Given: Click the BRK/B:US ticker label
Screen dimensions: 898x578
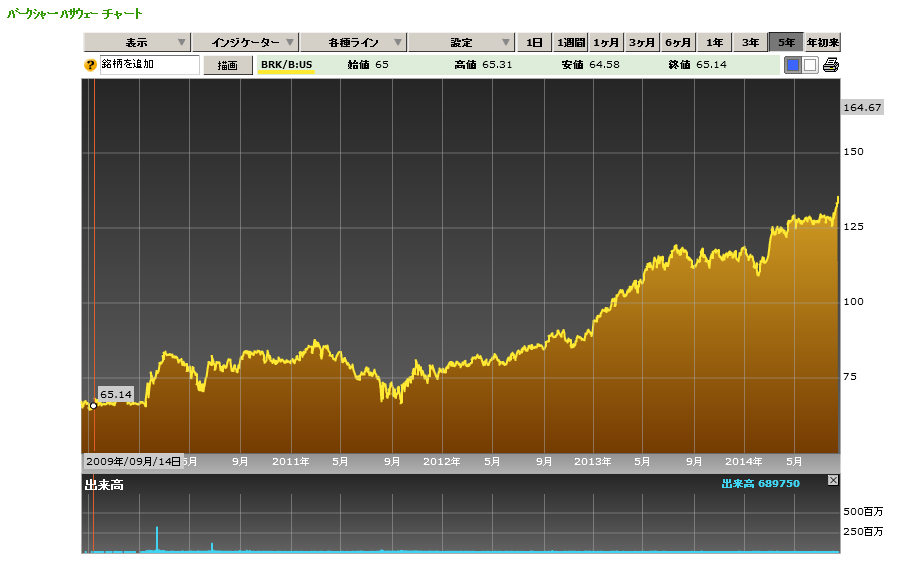Looking at the screenshot, I should click(x=286, y=65).
